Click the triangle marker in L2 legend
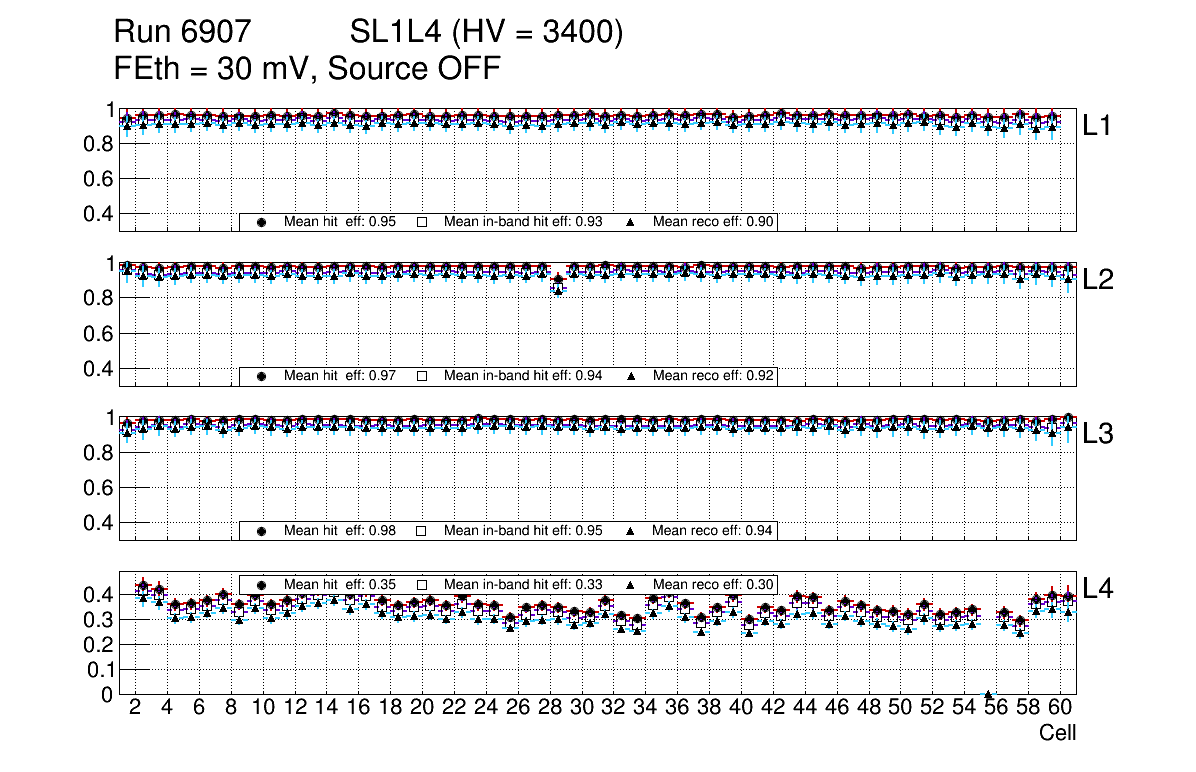 click(631, 376)
